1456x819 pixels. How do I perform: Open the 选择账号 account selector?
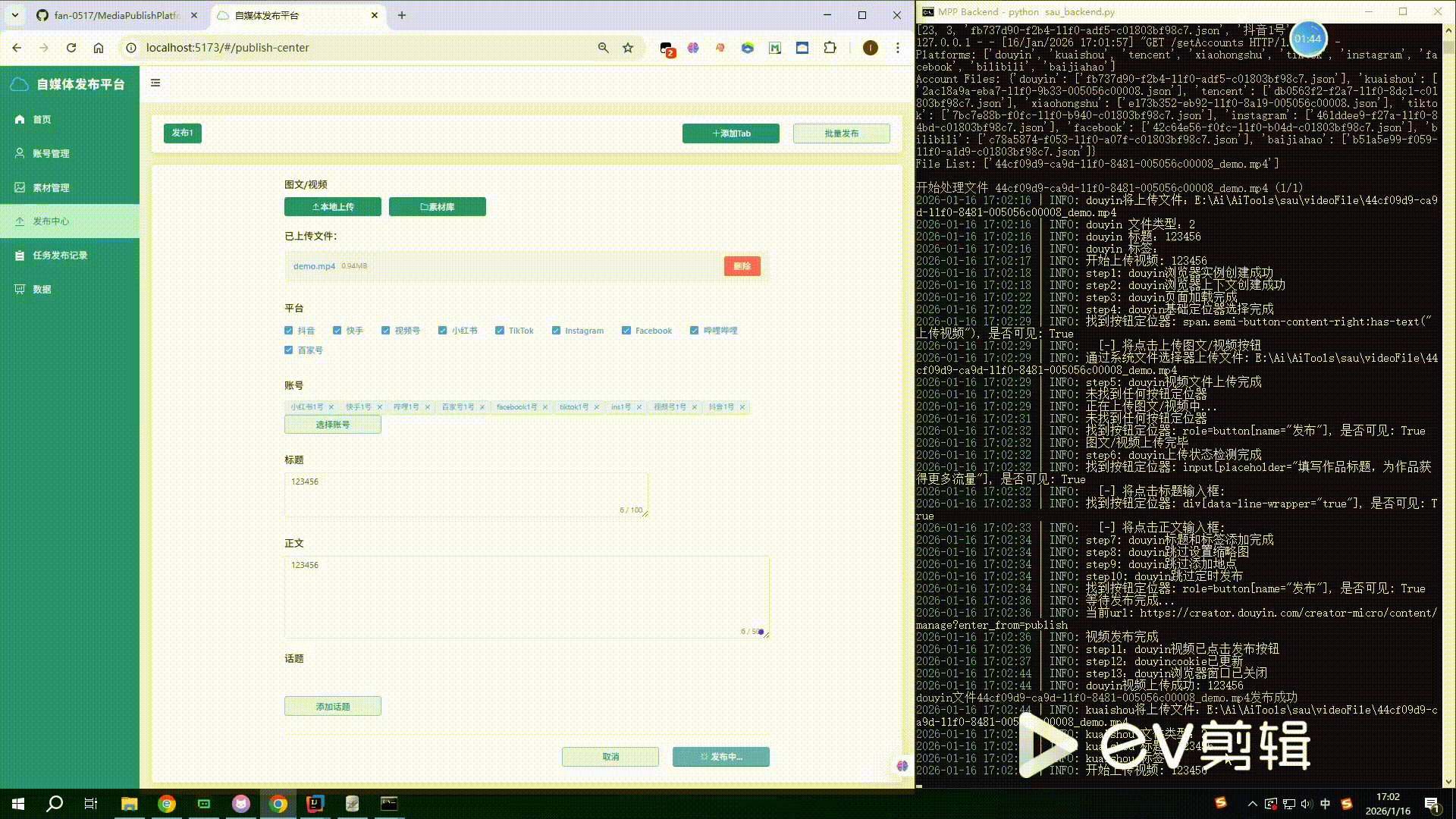(x=332, y=425)
